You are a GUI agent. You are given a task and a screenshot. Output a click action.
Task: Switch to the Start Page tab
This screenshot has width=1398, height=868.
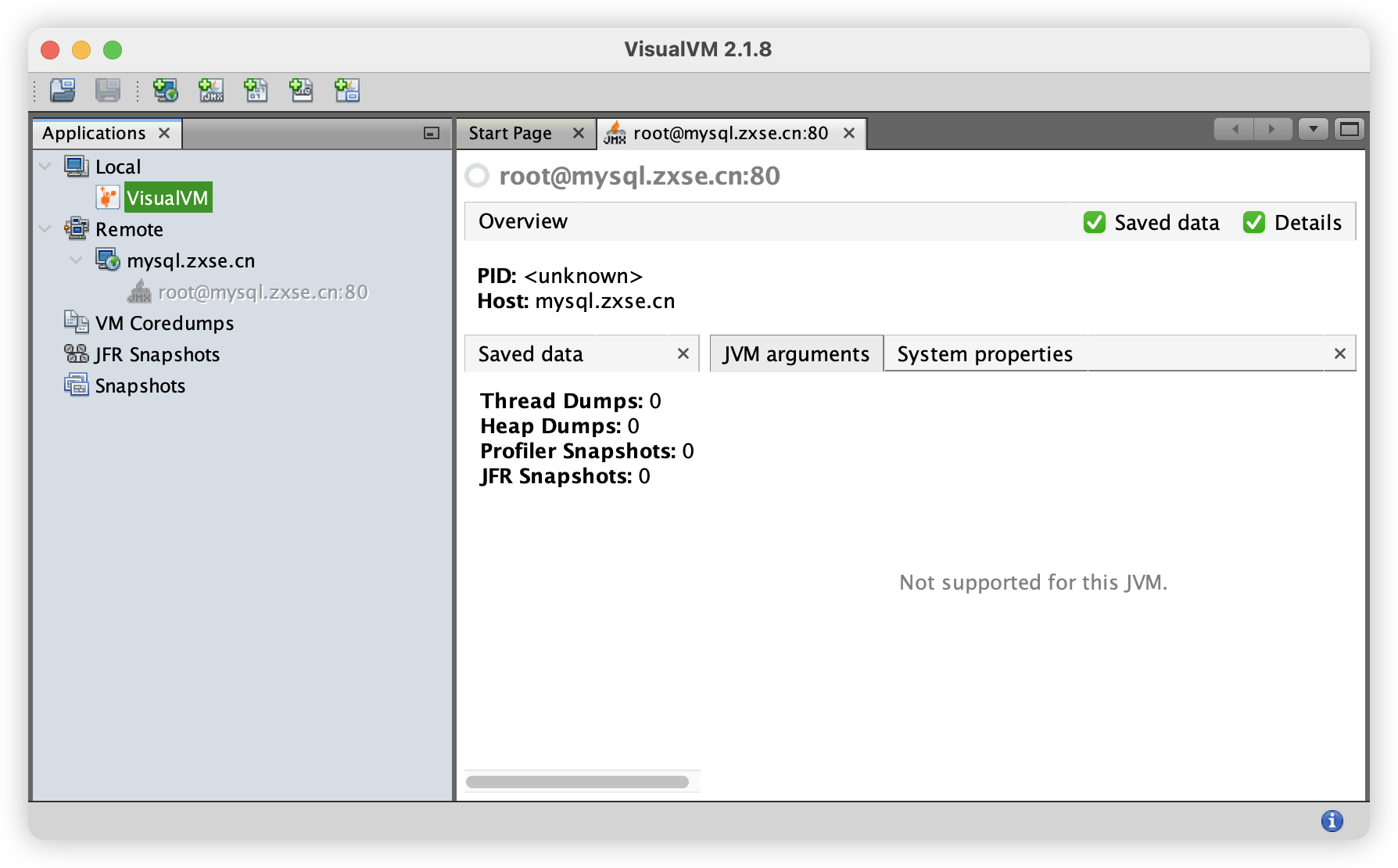click(x=510, y=134)
